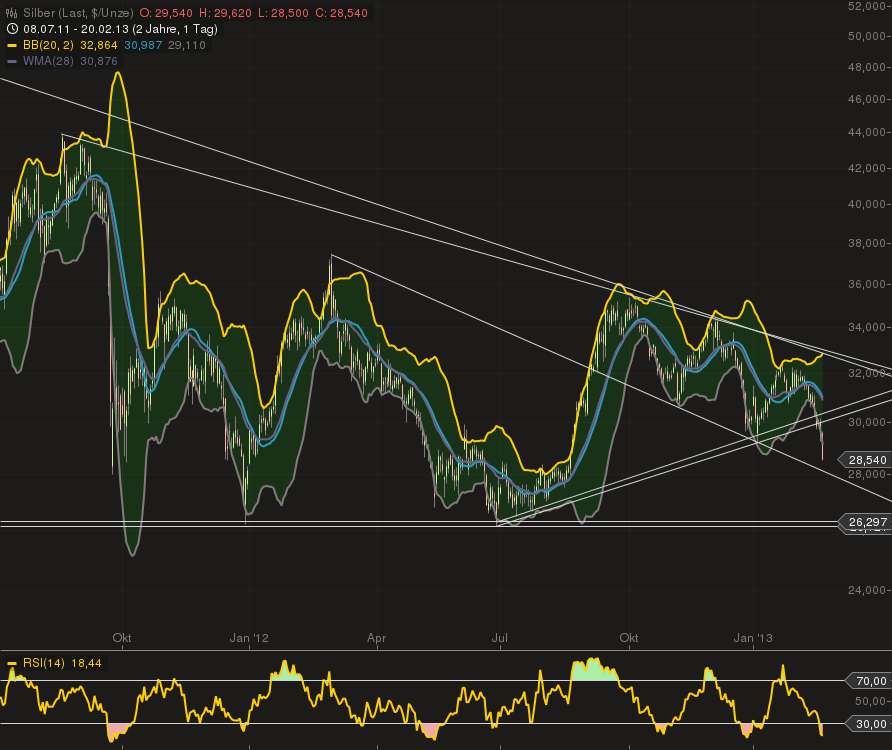Viewport: 892px width, 750px height.
Task: Click the current price marker 28,540
Action: pyautogui.click(x=867, y=460)
